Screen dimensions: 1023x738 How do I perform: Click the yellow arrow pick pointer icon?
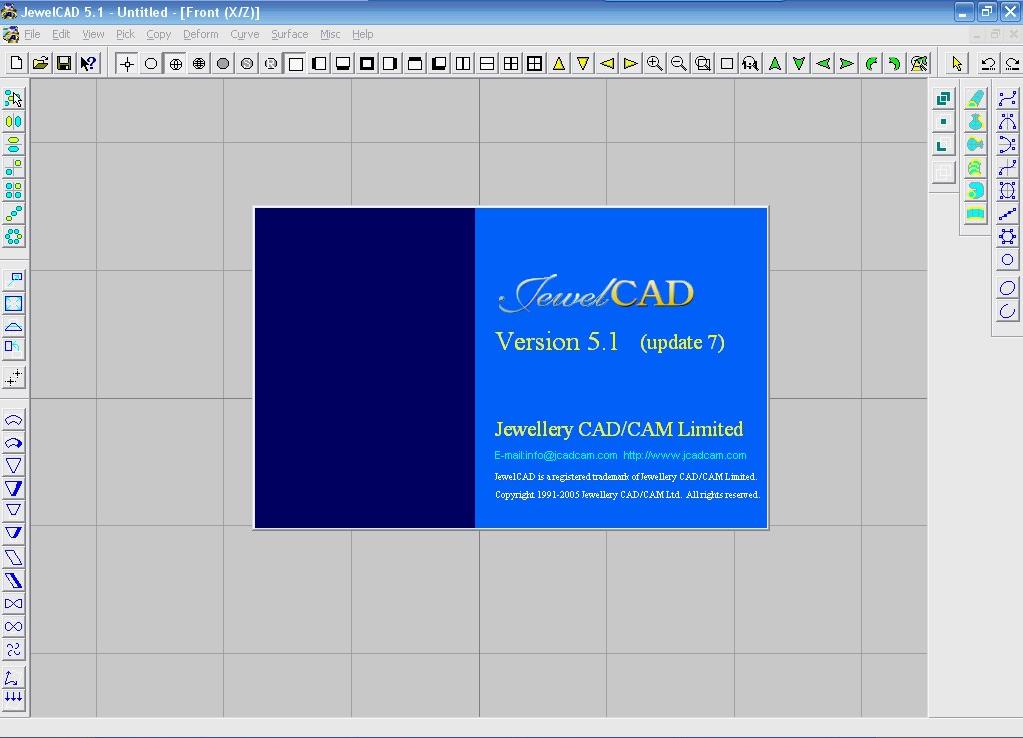tap(957, 63)
